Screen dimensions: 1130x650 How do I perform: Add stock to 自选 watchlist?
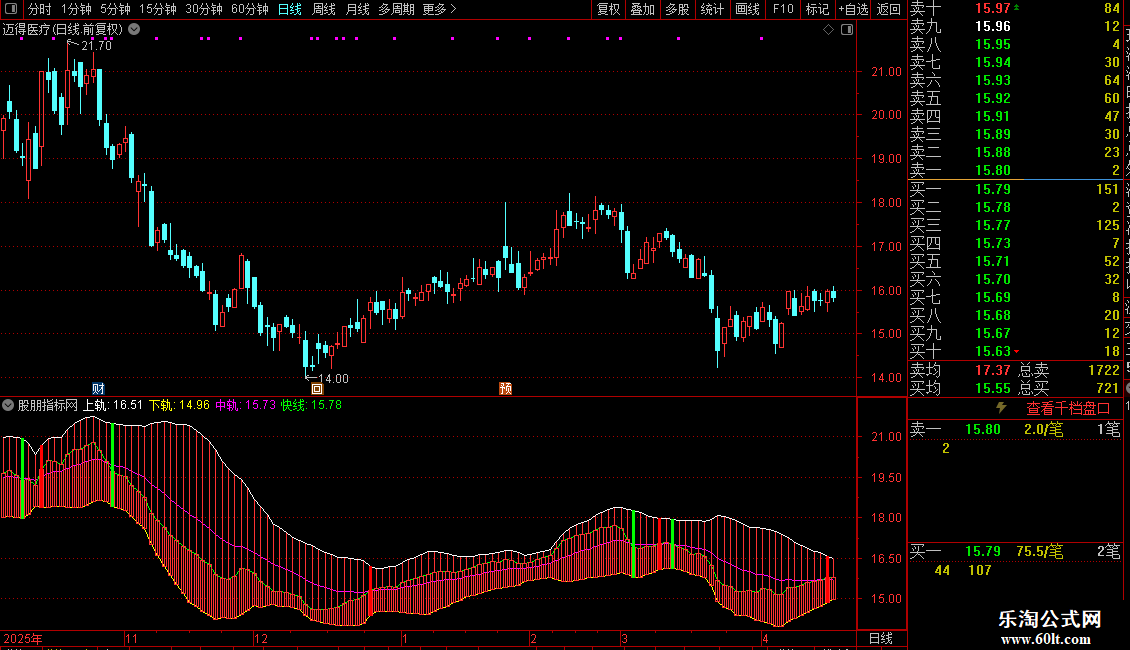(x=853, y=9)
